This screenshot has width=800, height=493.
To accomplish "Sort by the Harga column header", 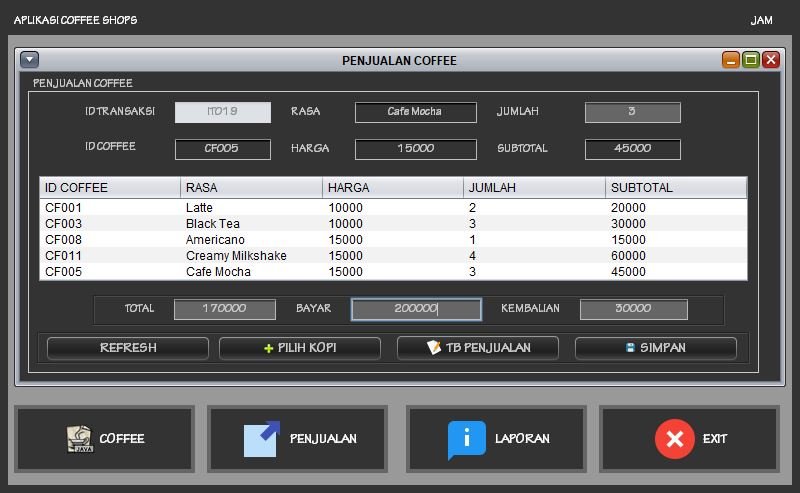I will coord(393,188).
